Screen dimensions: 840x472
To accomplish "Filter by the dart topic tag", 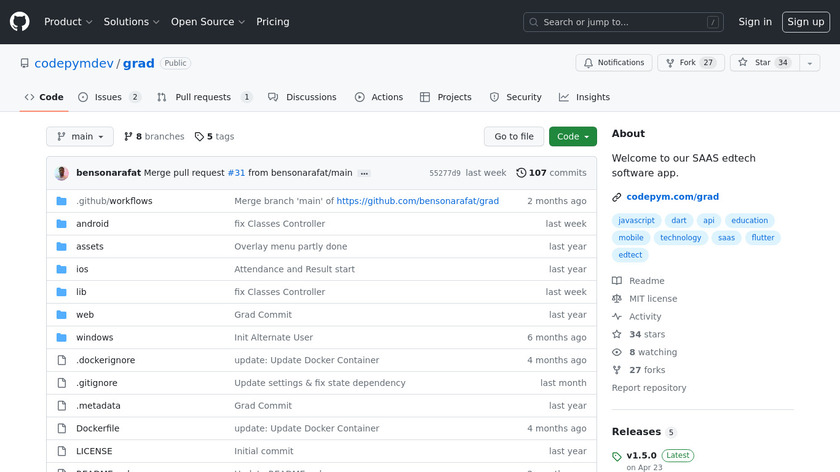I will (x=679, y=220).
